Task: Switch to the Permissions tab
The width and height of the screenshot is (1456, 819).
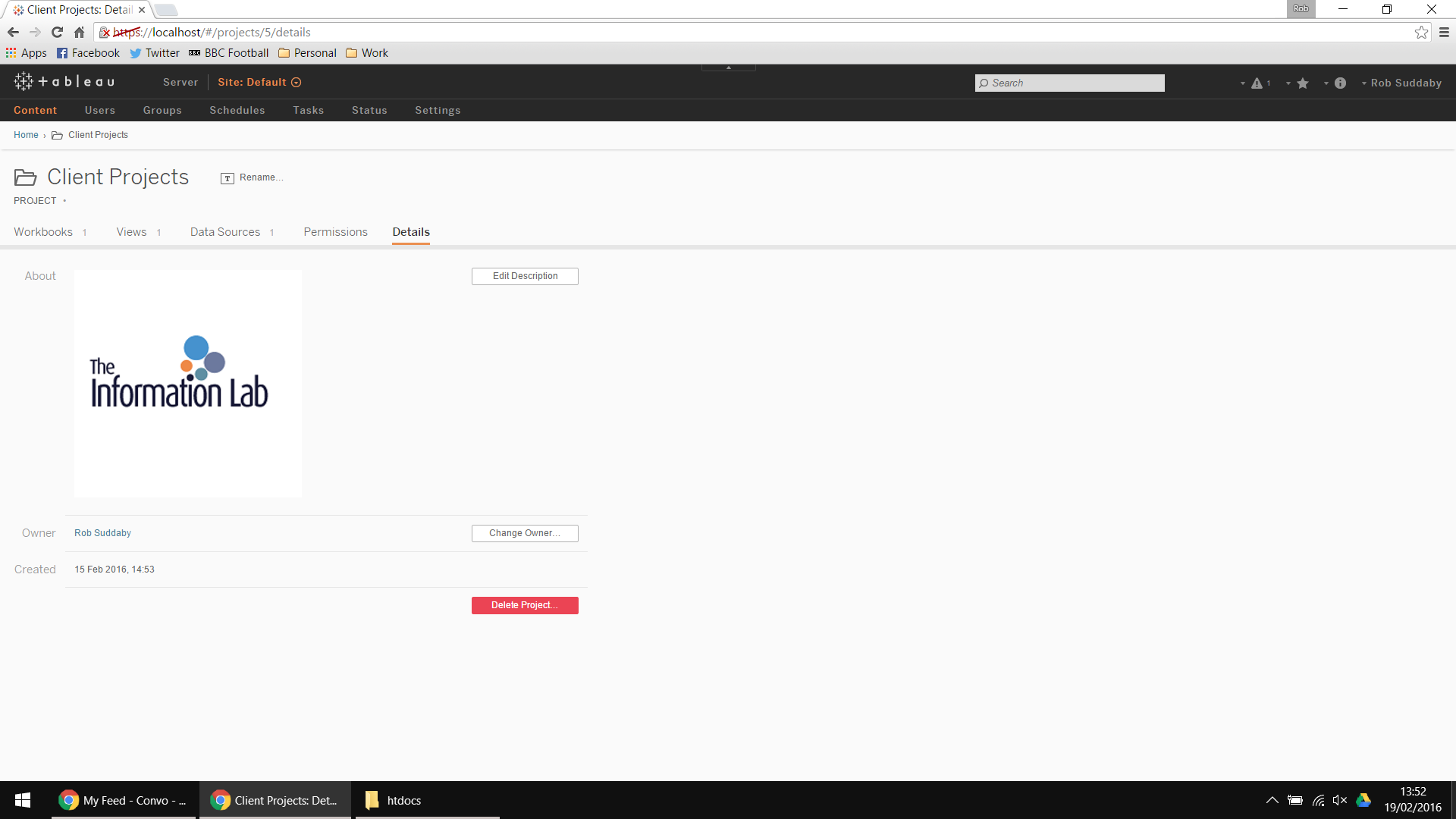Action: (335, 232)
